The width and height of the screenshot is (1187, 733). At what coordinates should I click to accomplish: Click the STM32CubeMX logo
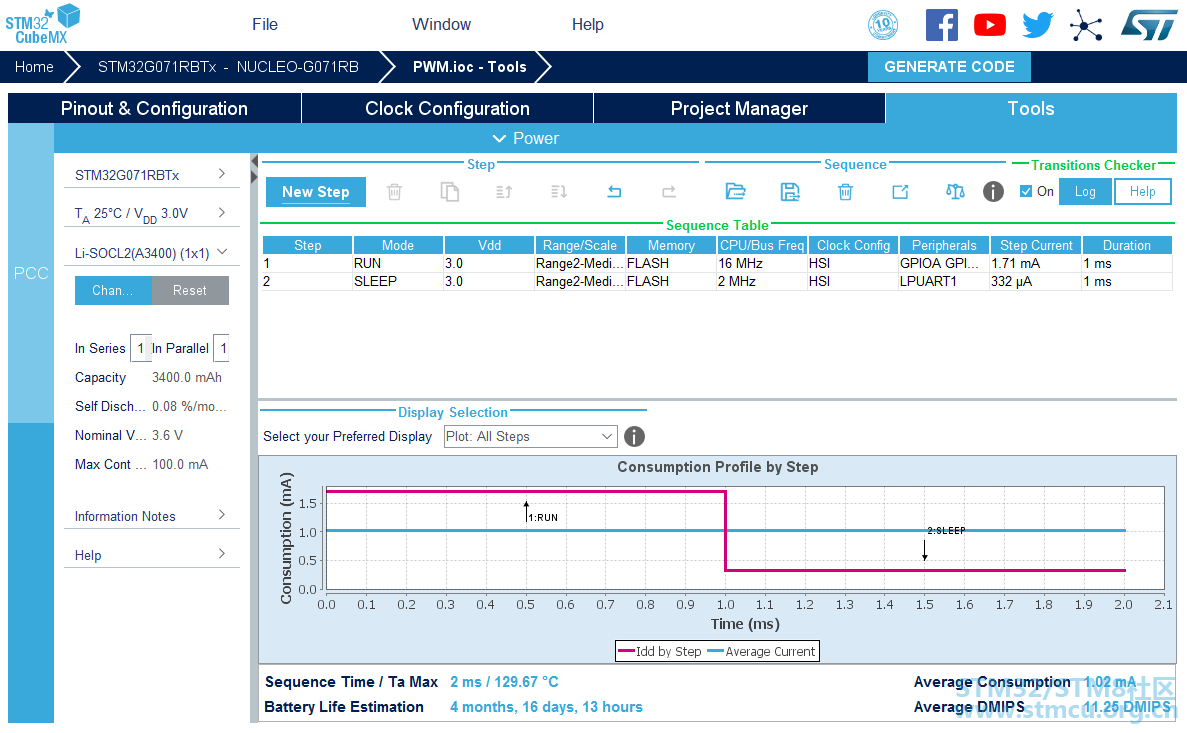42,24
